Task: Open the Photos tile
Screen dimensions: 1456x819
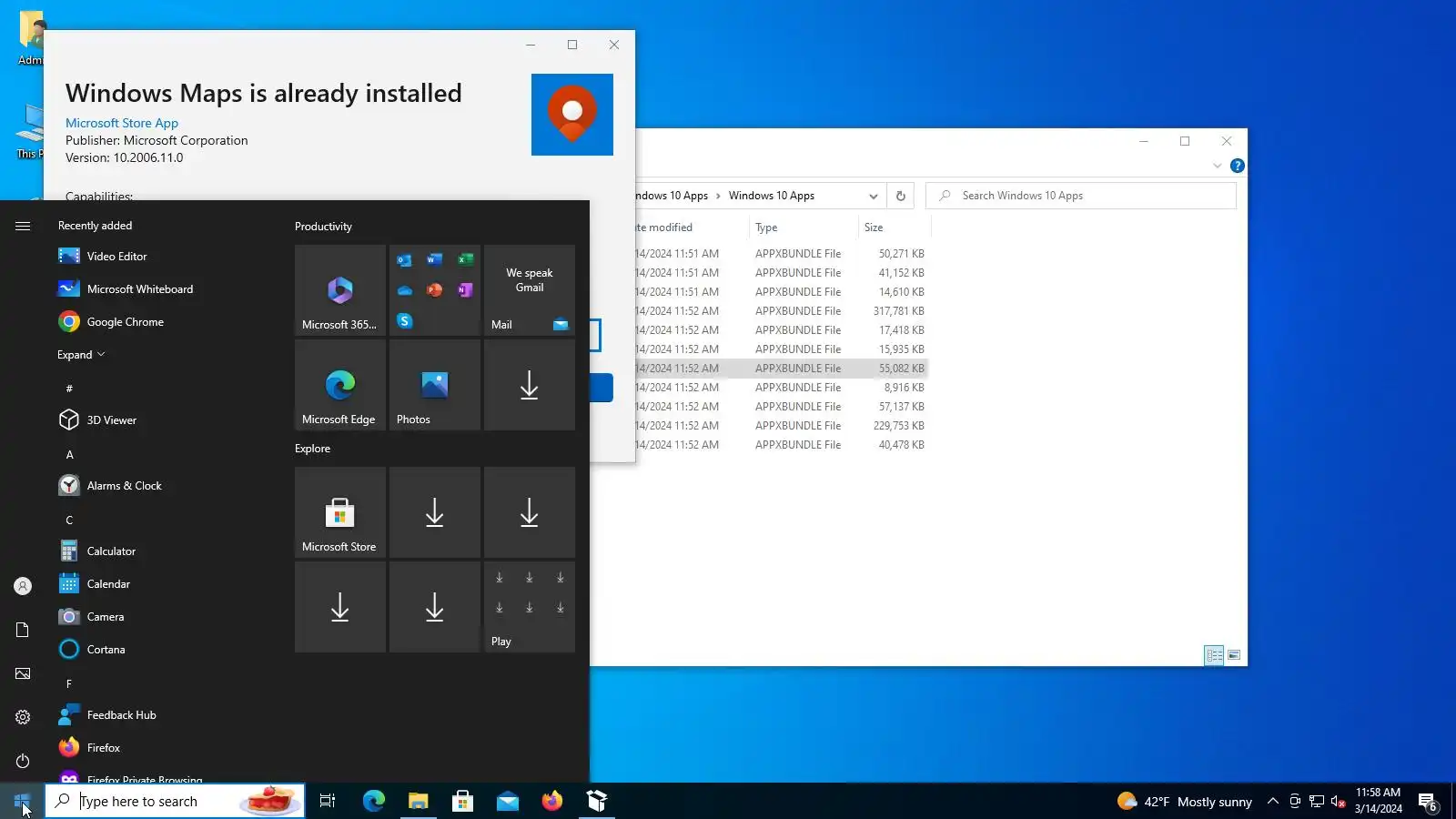Action: (x=435, y=385)
